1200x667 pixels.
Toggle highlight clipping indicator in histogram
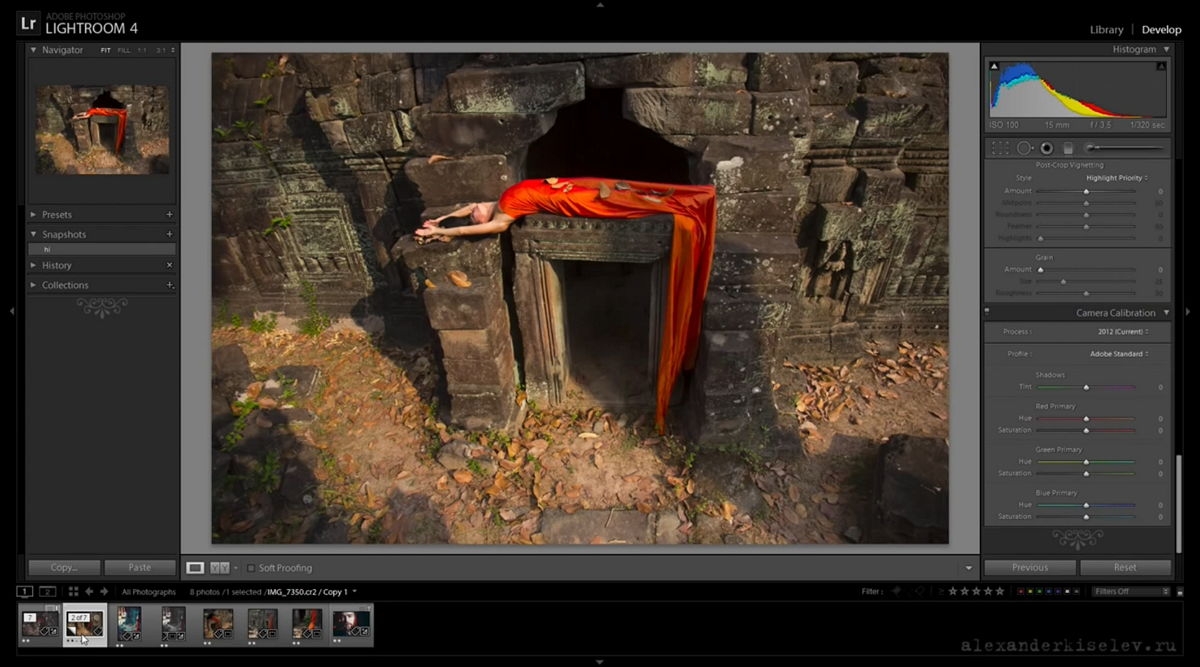1161,66
